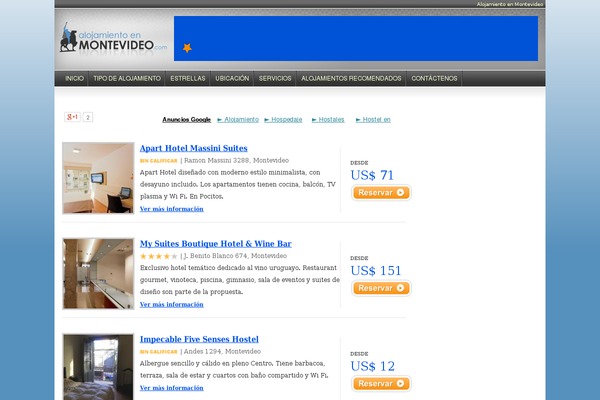Click SIN CALIFICAR label on Massini Suites
Screen dimensions: 600x400
point(159,161)
